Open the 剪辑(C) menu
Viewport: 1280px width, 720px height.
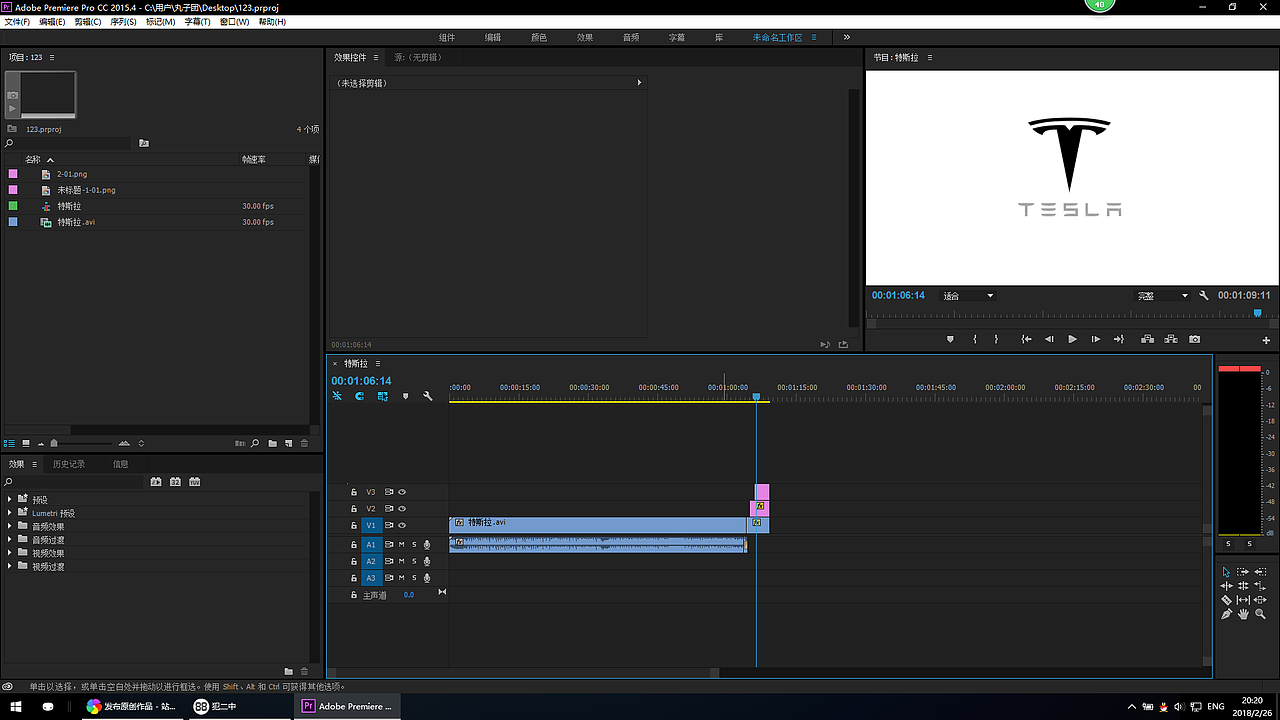tap(88, 22)
